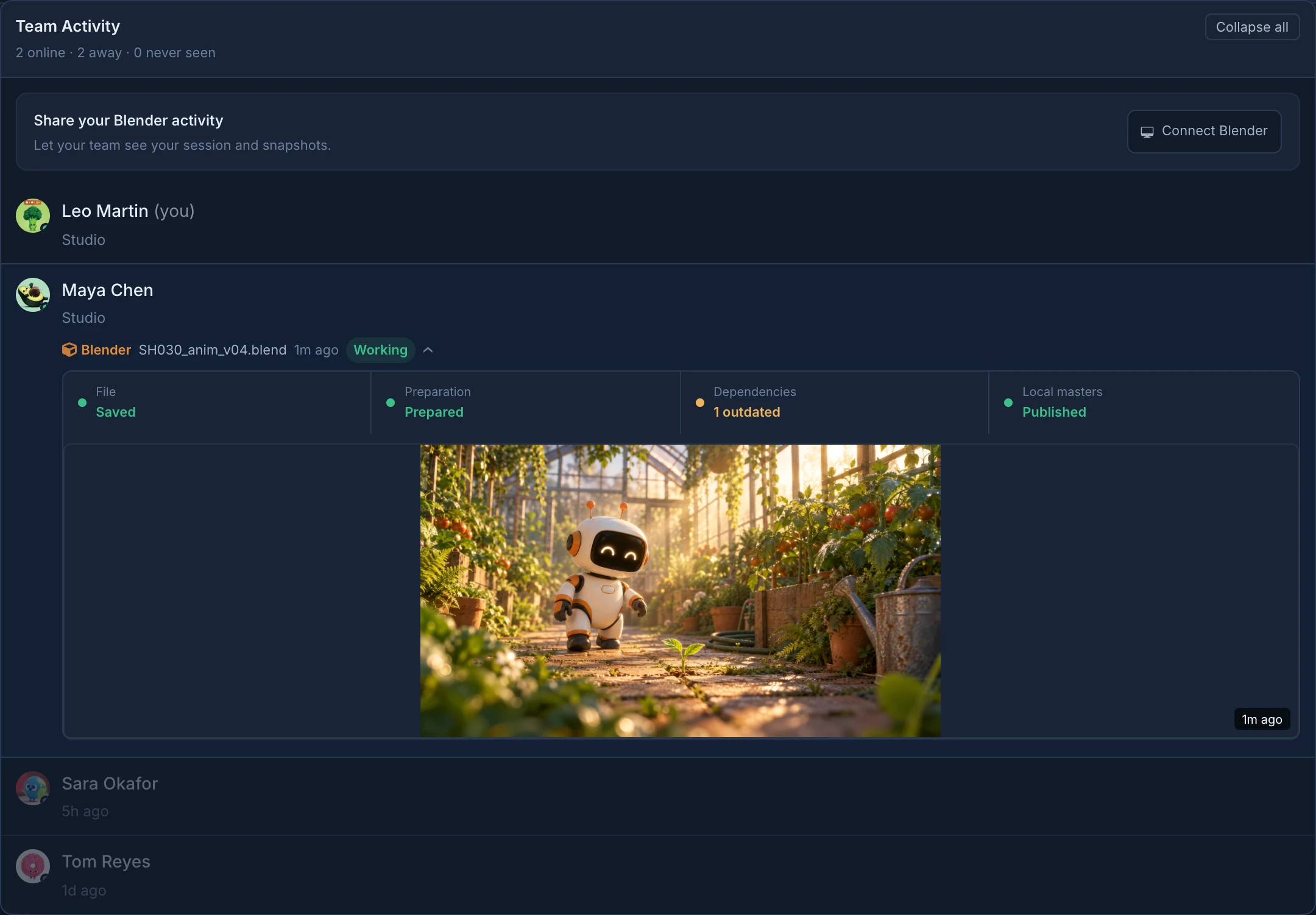Viewport: 1316px width, 915px height.
Task: Collapse Maya Chen's Blender session details
Action: 428,350
